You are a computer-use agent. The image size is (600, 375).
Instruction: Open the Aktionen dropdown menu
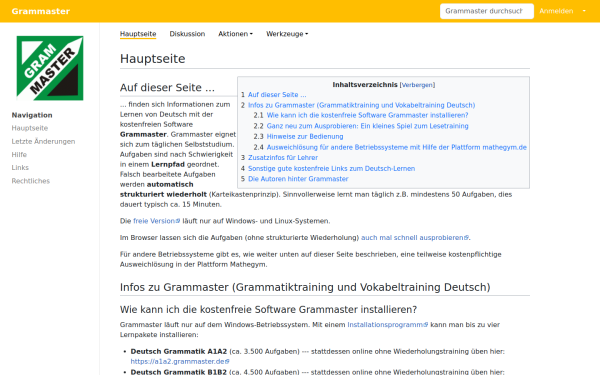click(x=235, y=34)
